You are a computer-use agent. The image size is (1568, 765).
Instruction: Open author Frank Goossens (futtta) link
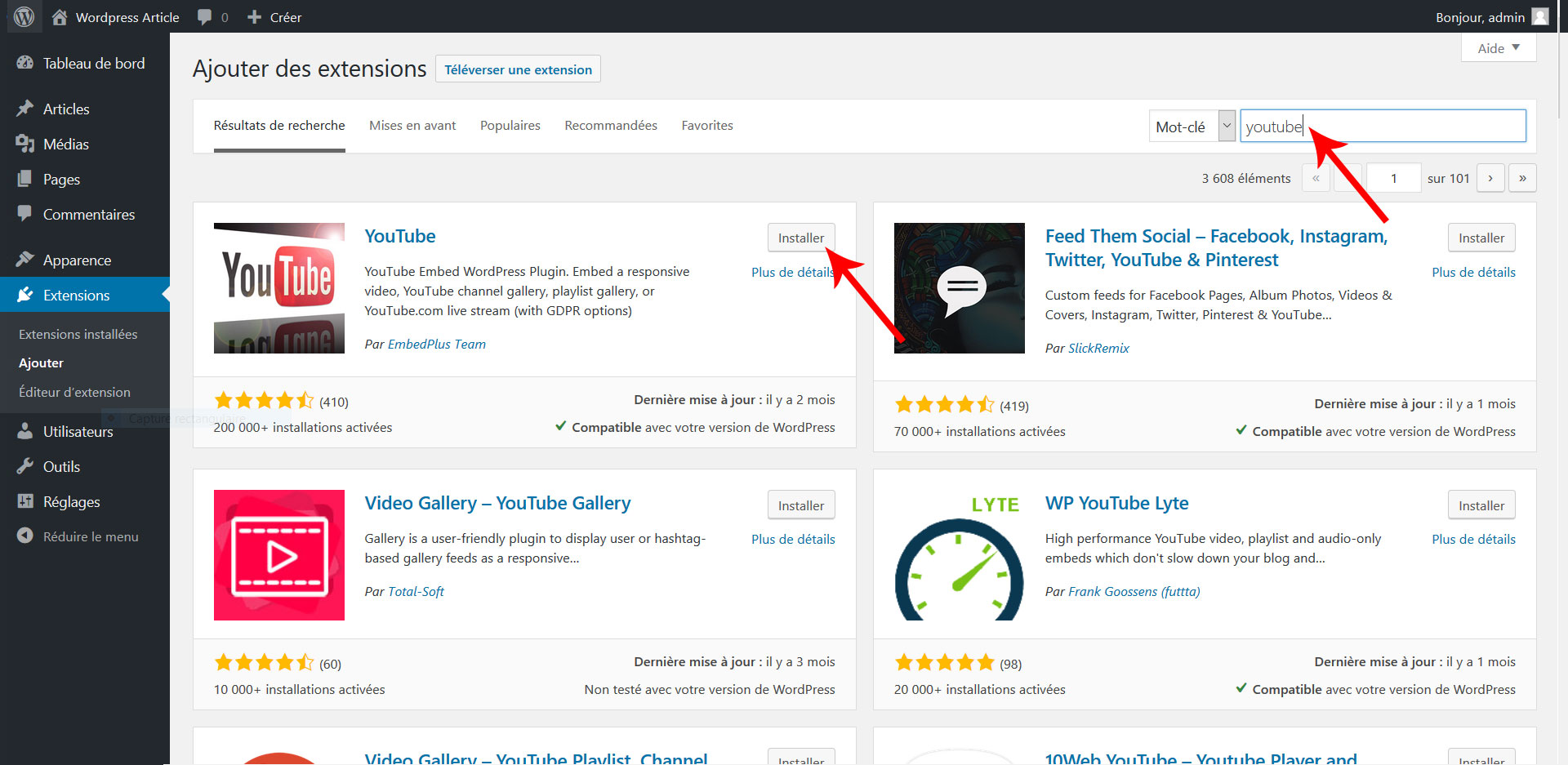click(x=1134, y=591)
